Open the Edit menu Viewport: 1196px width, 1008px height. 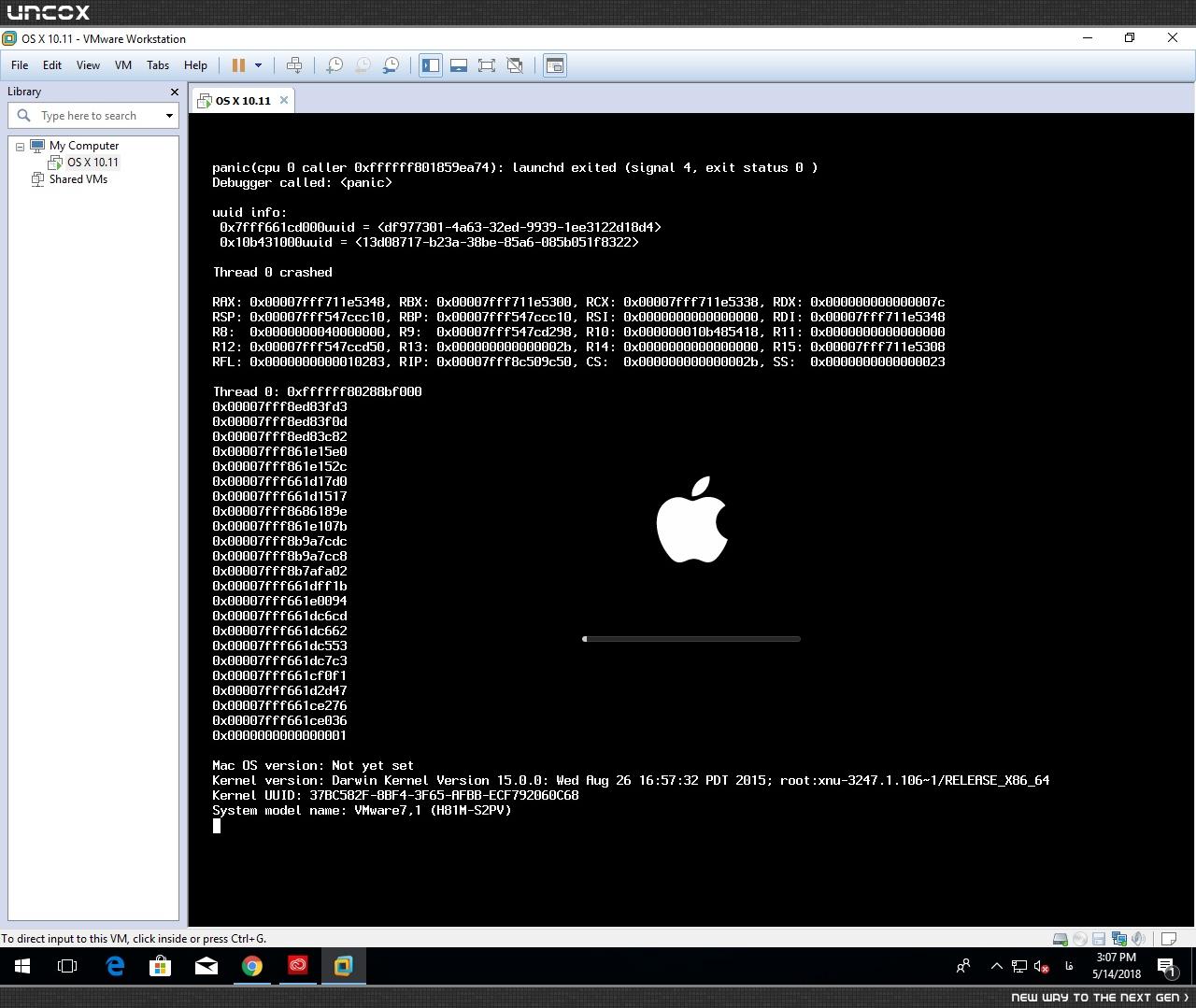click(52, 65)
